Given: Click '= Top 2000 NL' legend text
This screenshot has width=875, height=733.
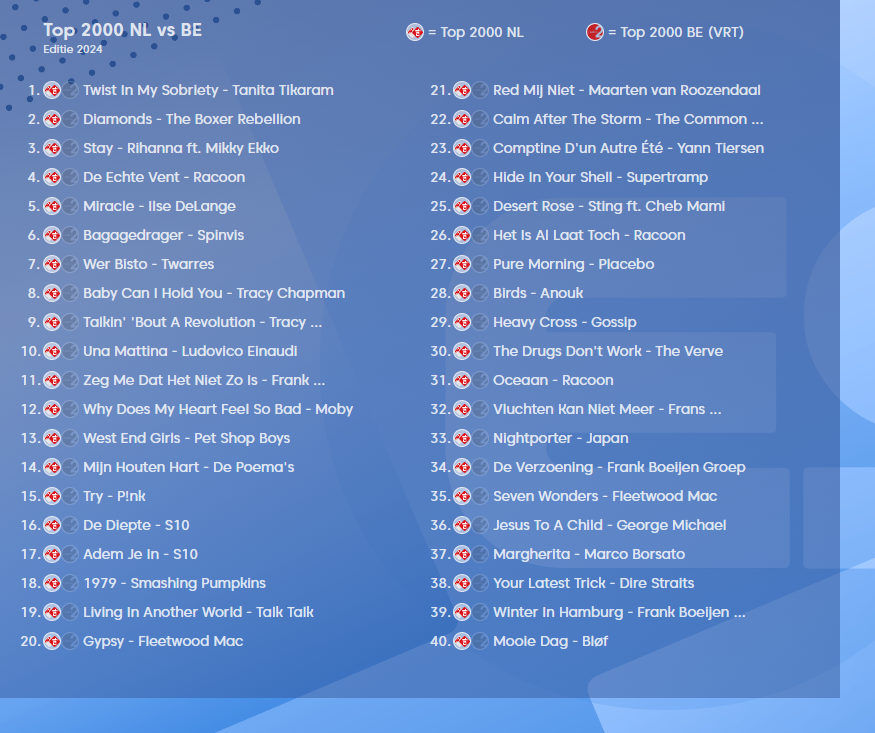Looking at the screenshot, I should [476, 32].
